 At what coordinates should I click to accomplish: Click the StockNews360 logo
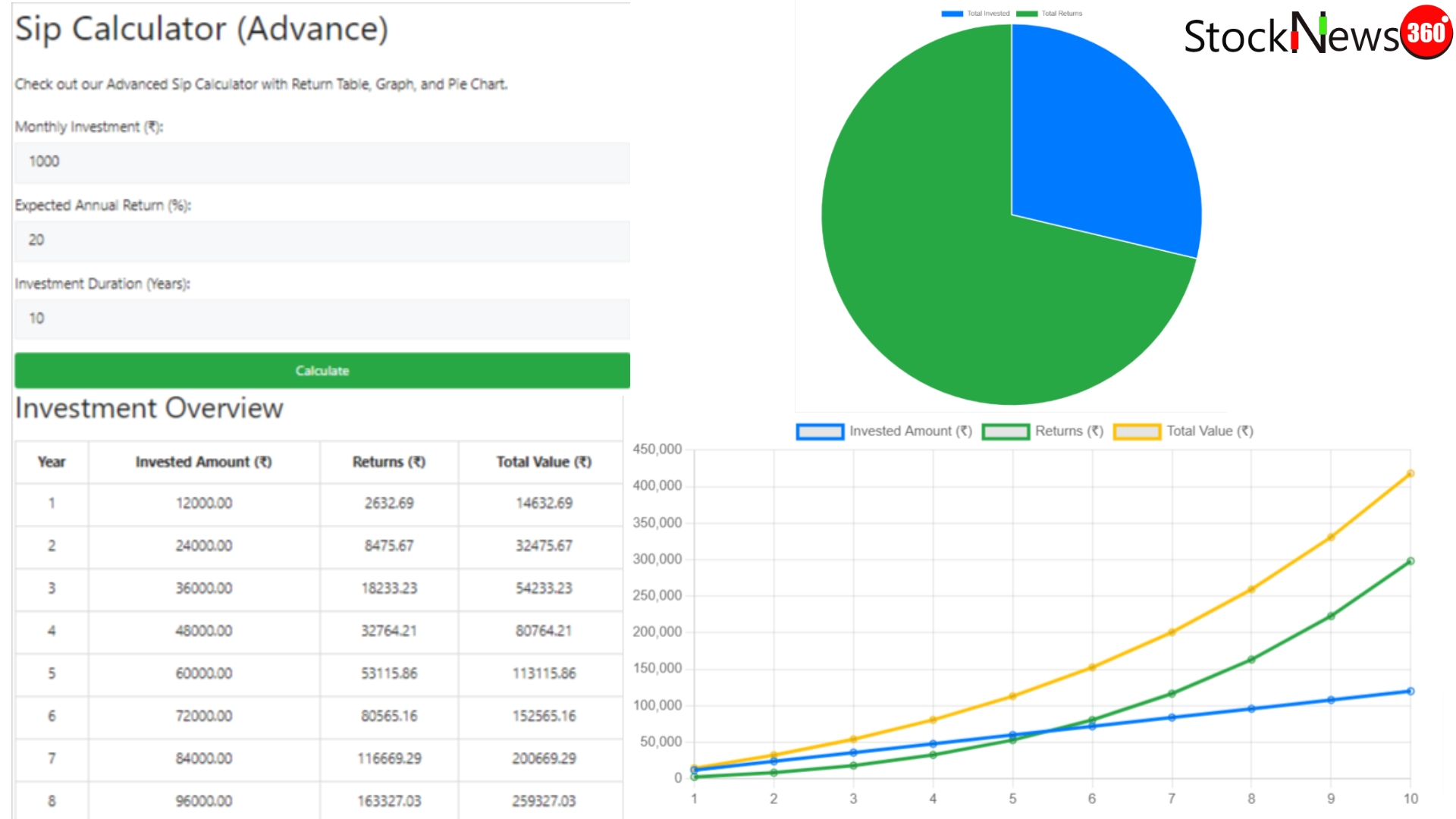click(x=1318, y=33)
